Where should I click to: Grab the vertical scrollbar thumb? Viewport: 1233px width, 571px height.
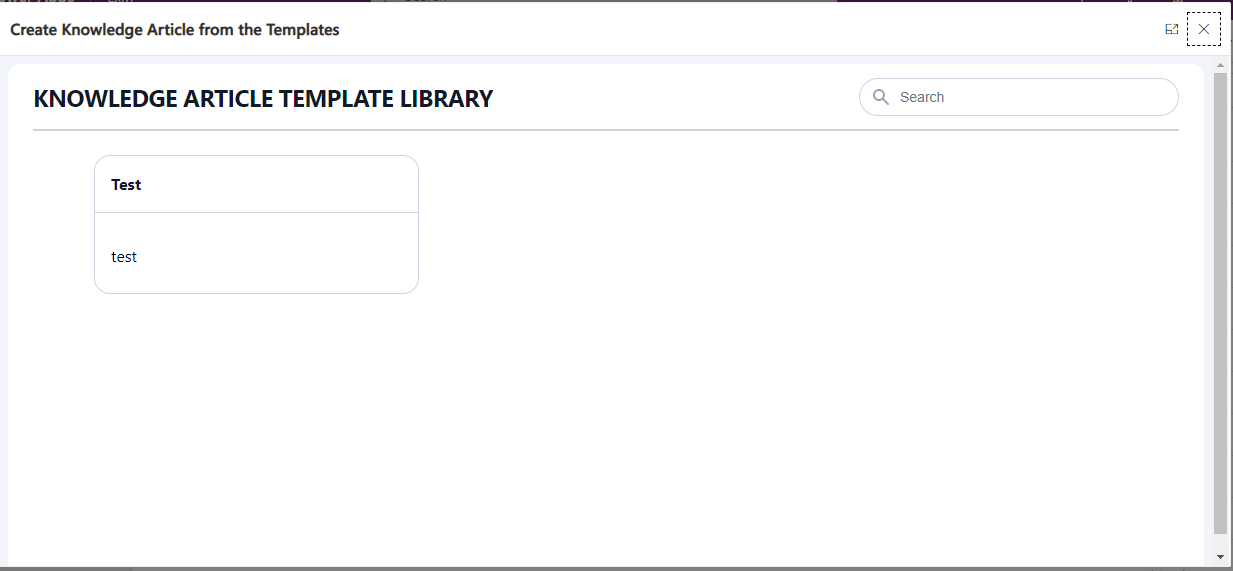(x=1220, y=303)
